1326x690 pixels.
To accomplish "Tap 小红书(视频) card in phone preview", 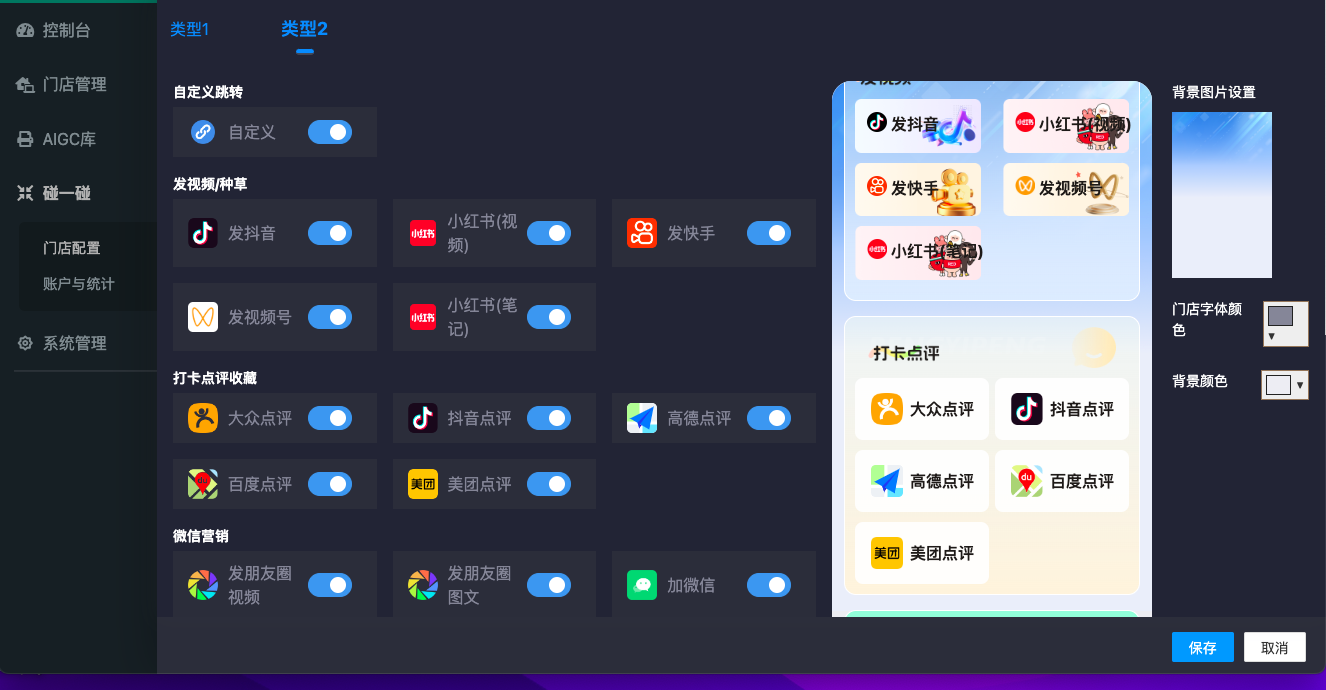I will pos(1066,126).
